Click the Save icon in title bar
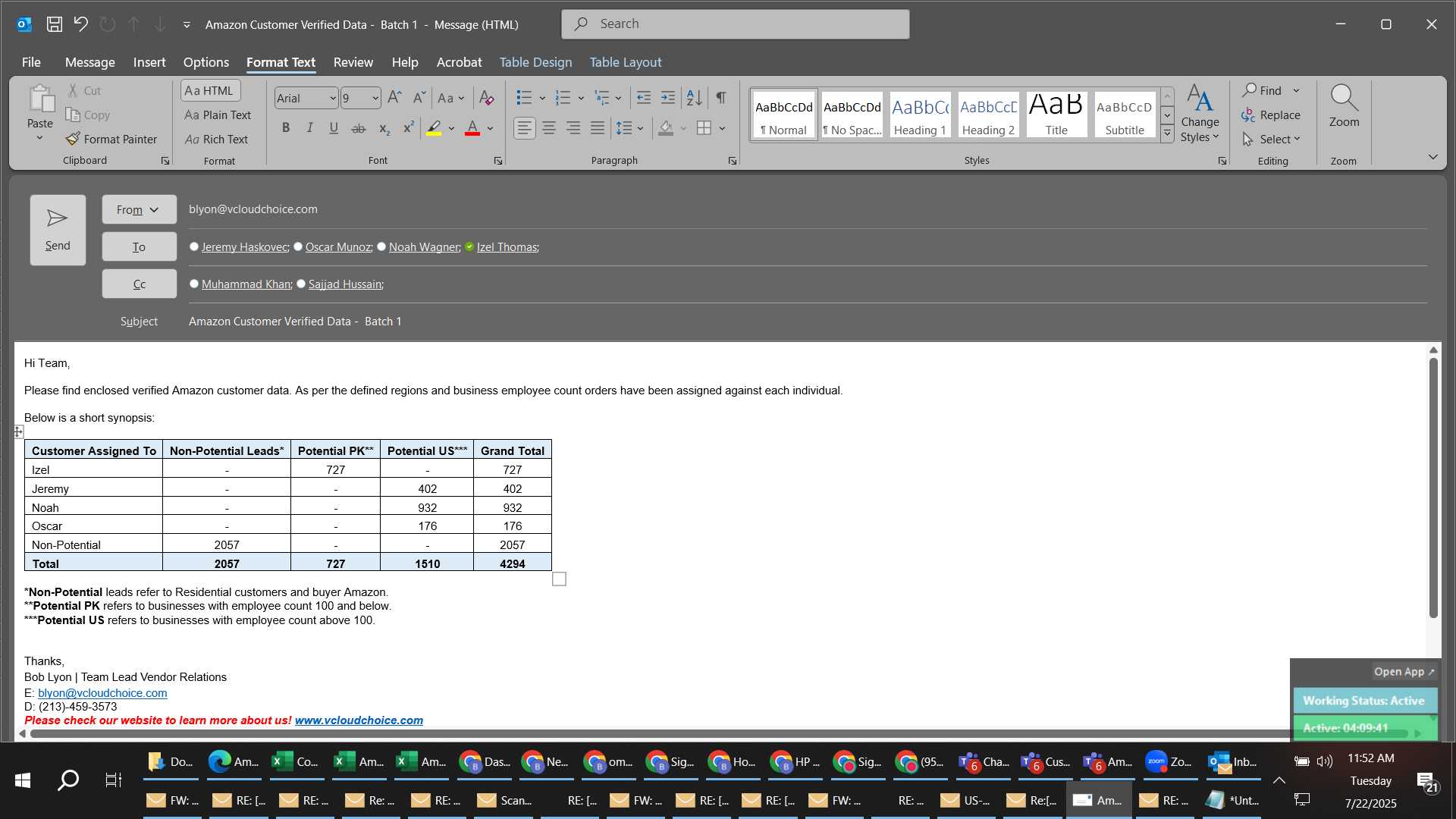 click(54, 24)
